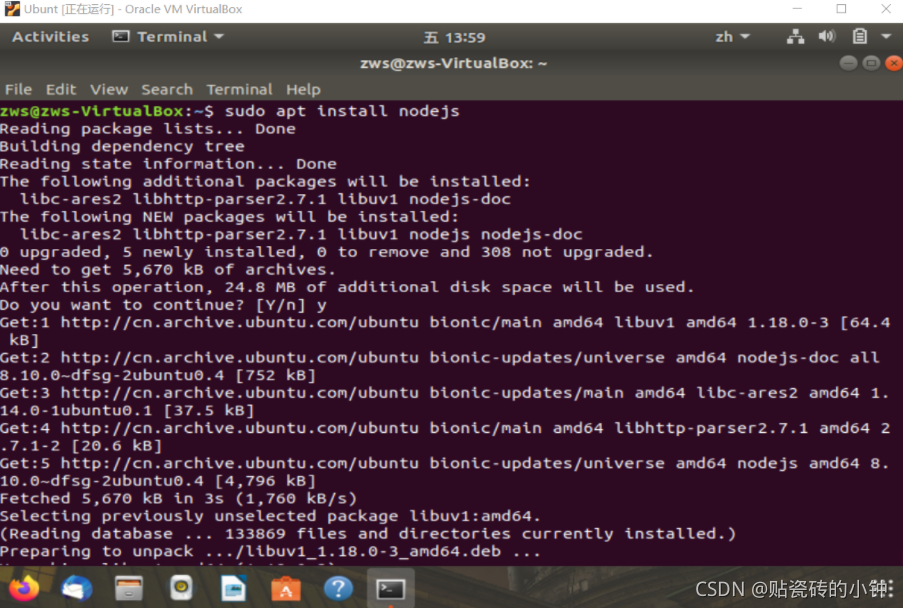The image size is (903, 608).
Task: Open the Terminal menu in the menu bar
Action: pos(240,90)
